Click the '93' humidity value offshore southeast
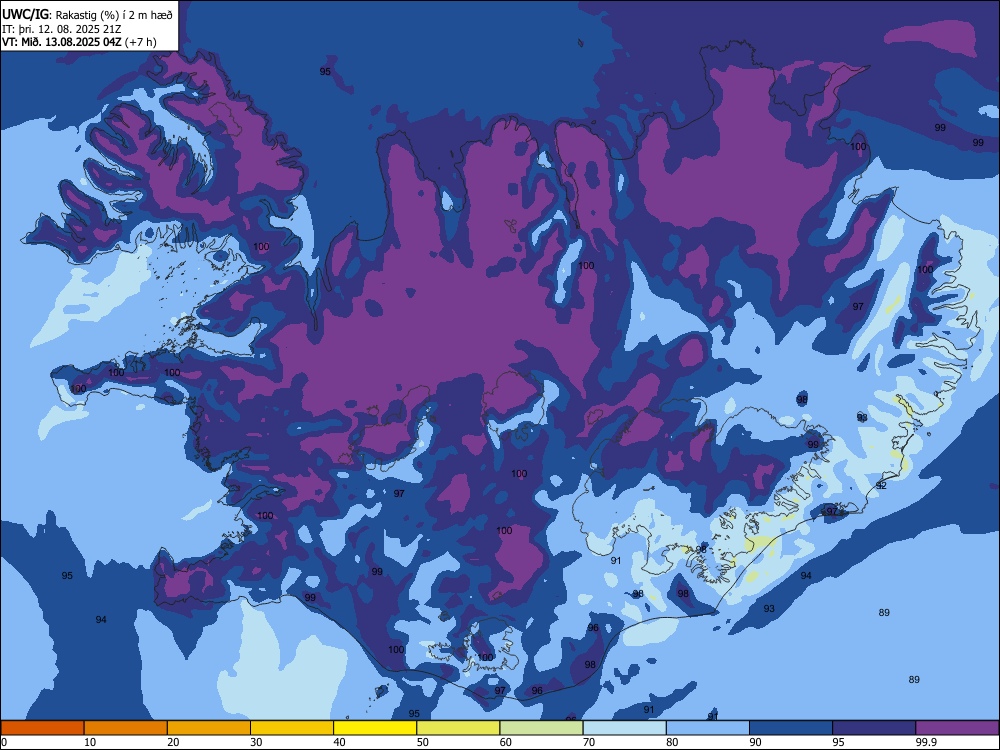Viewport: 1000px width, 750px height. pos(769,608)
